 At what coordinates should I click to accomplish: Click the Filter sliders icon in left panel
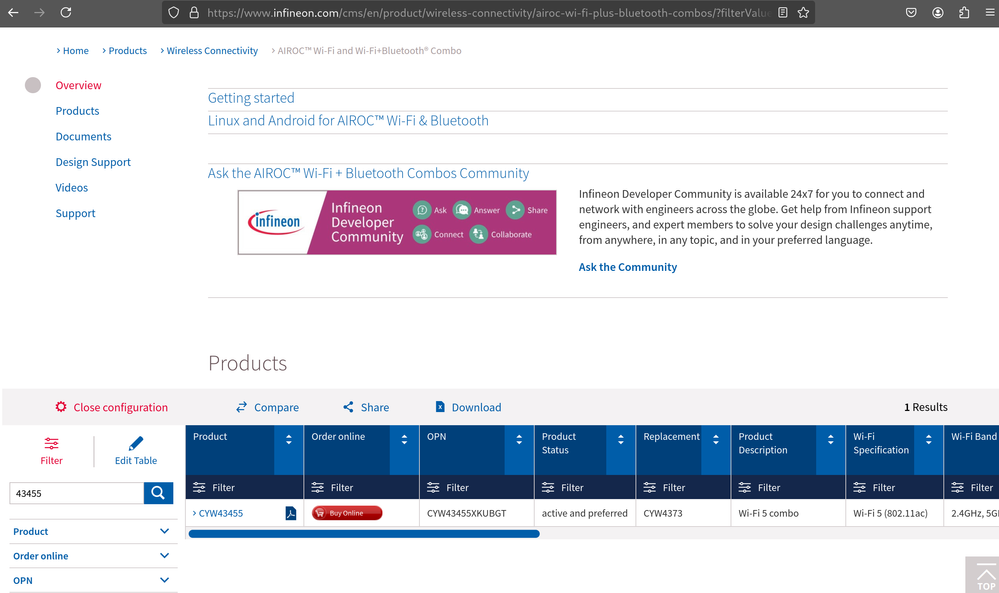(x=51, y=443)
